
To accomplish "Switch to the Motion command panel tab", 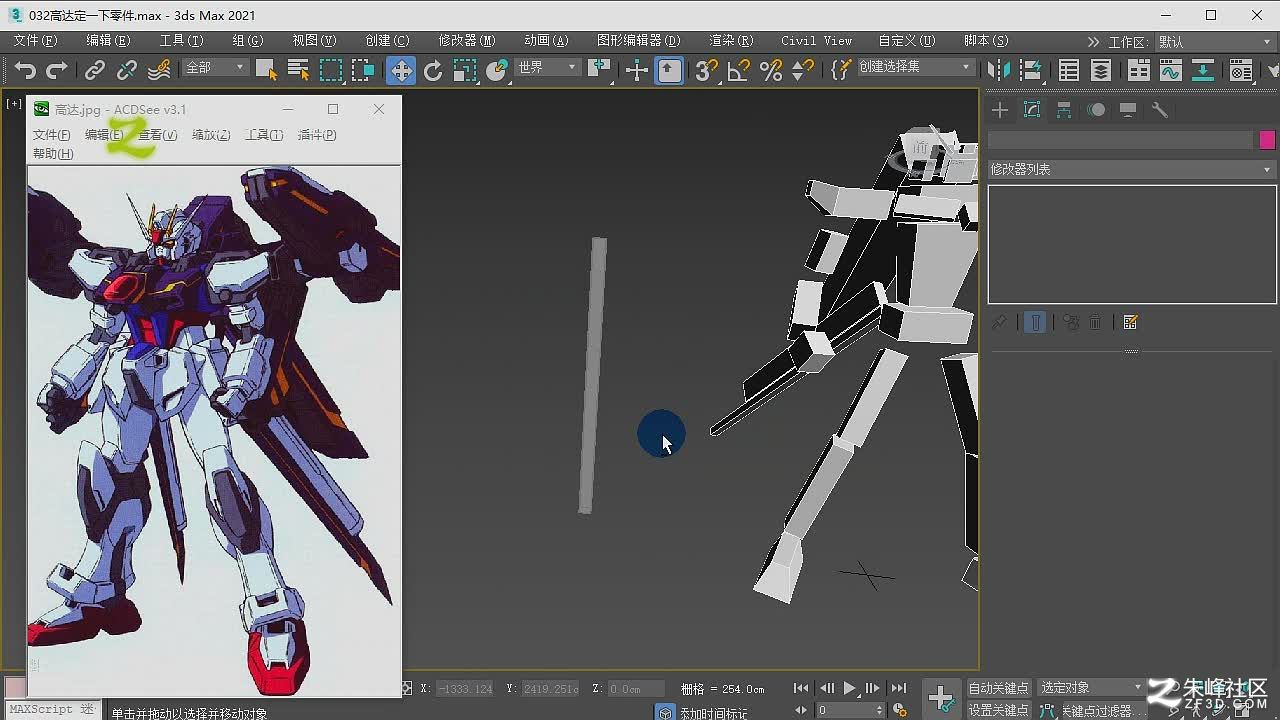I will tap(1096, 110).
